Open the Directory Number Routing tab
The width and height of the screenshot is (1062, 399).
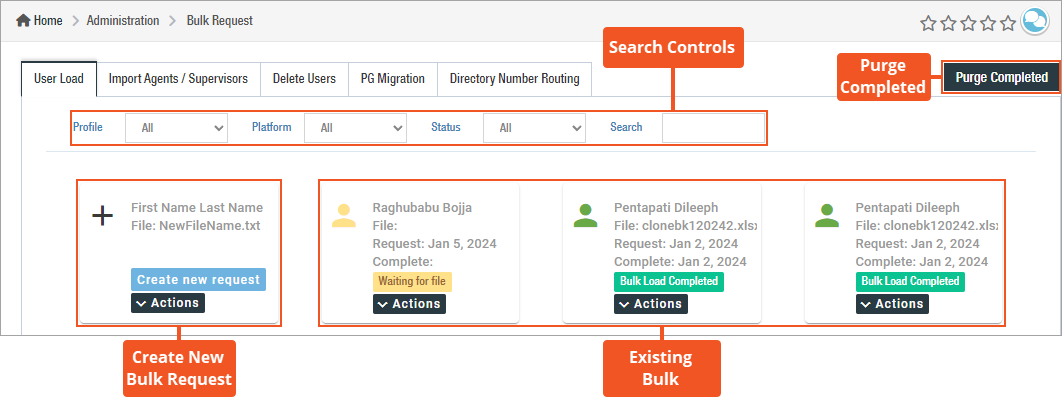pos(515,79)
